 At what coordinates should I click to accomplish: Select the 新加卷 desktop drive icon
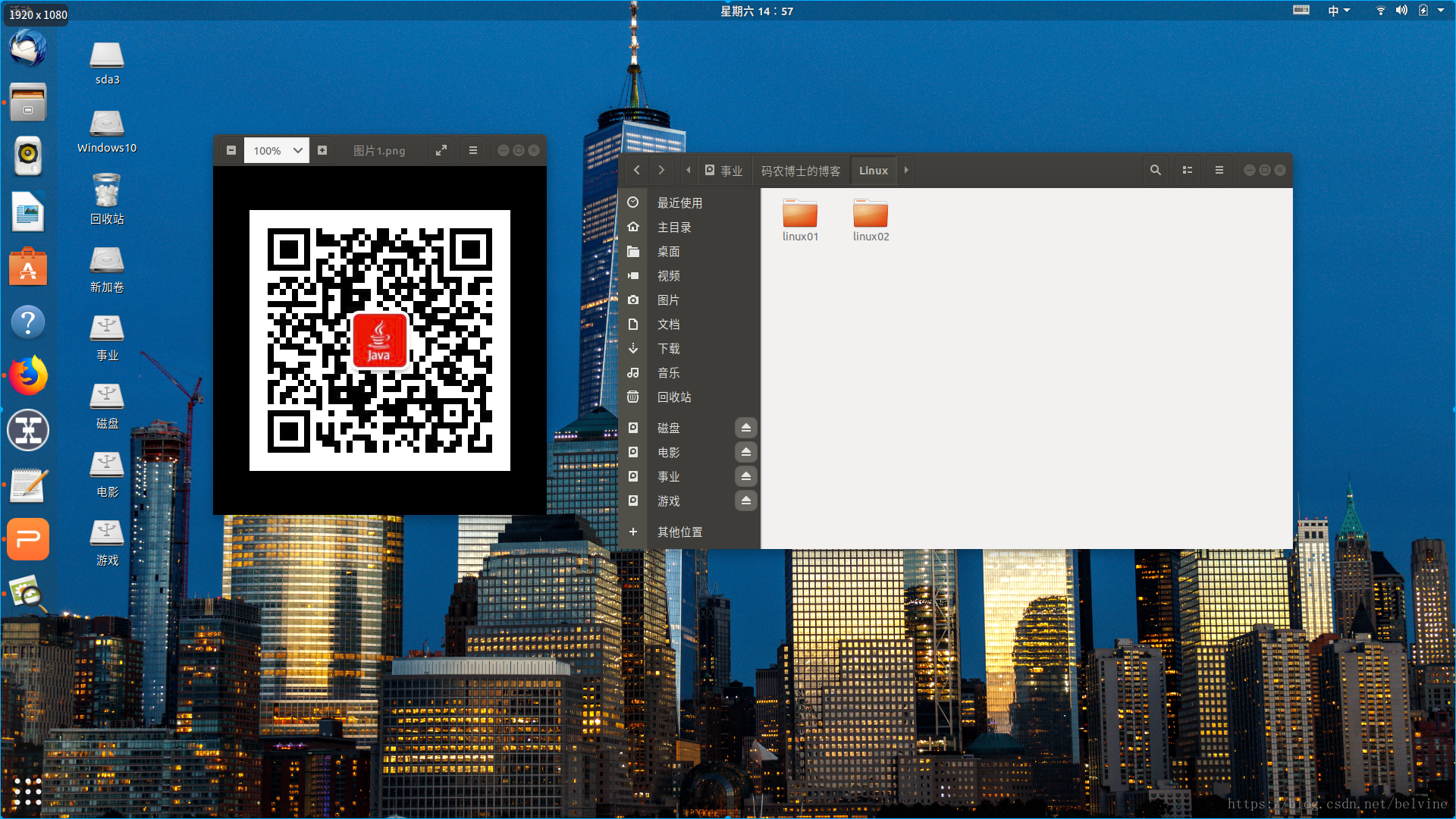[107, 270]
